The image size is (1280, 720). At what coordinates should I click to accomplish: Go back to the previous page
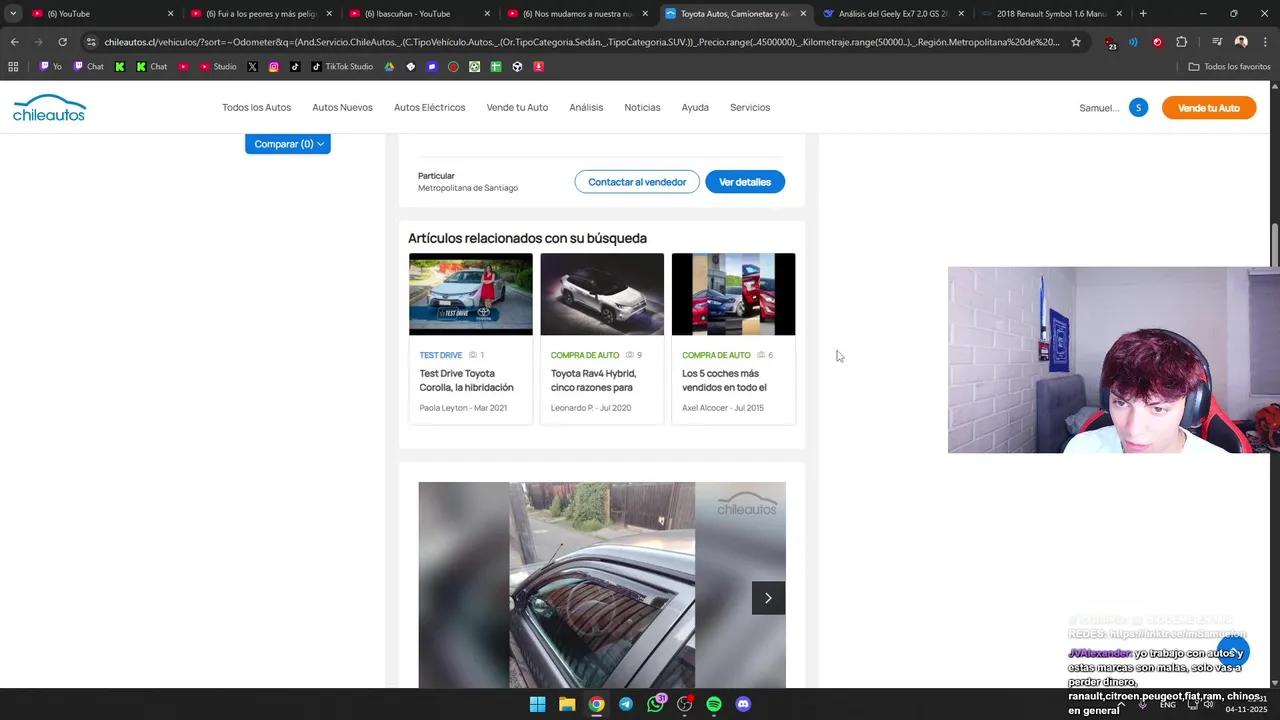tap(14, 42)
